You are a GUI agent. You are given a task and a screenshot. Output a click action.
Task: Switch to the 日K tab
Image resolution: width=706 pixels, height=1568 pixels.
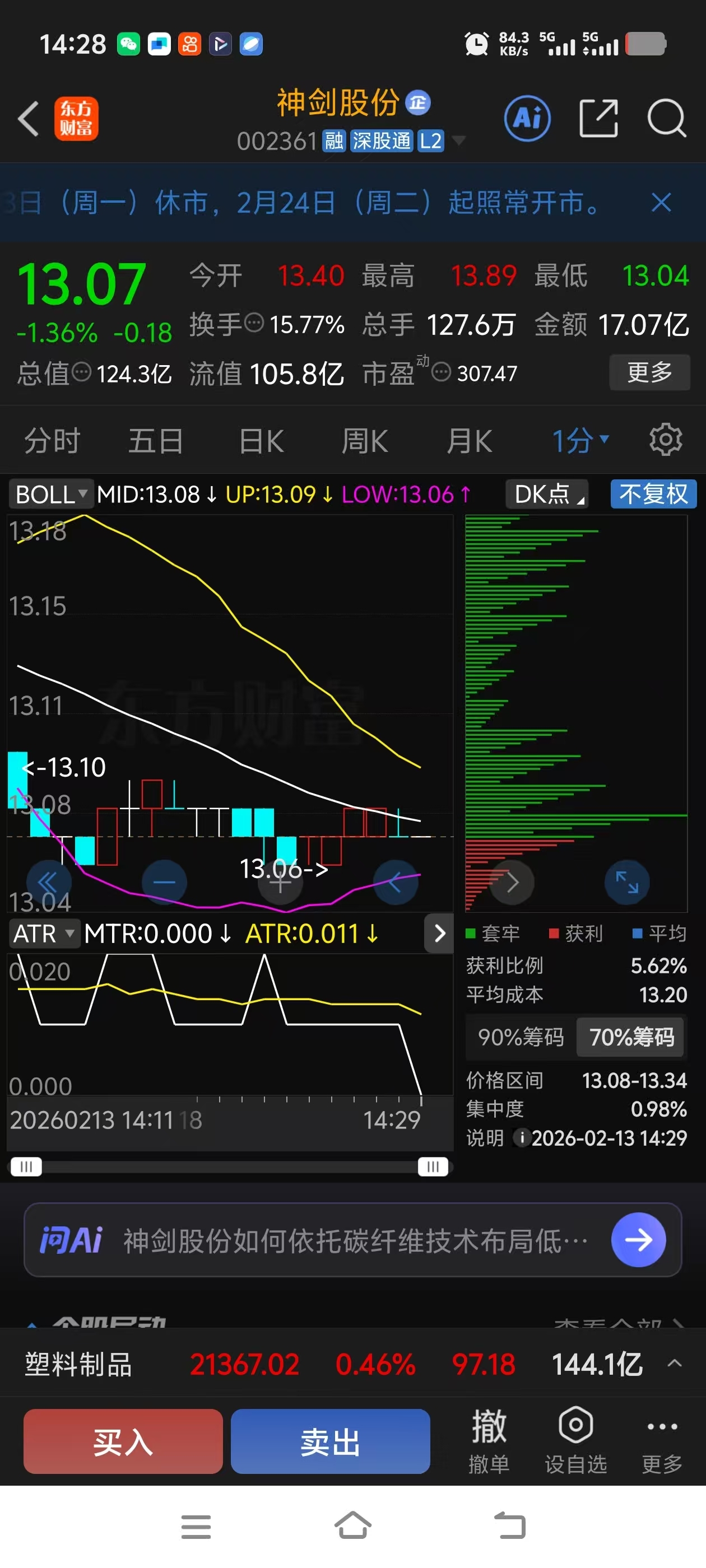tap(261, 440)
